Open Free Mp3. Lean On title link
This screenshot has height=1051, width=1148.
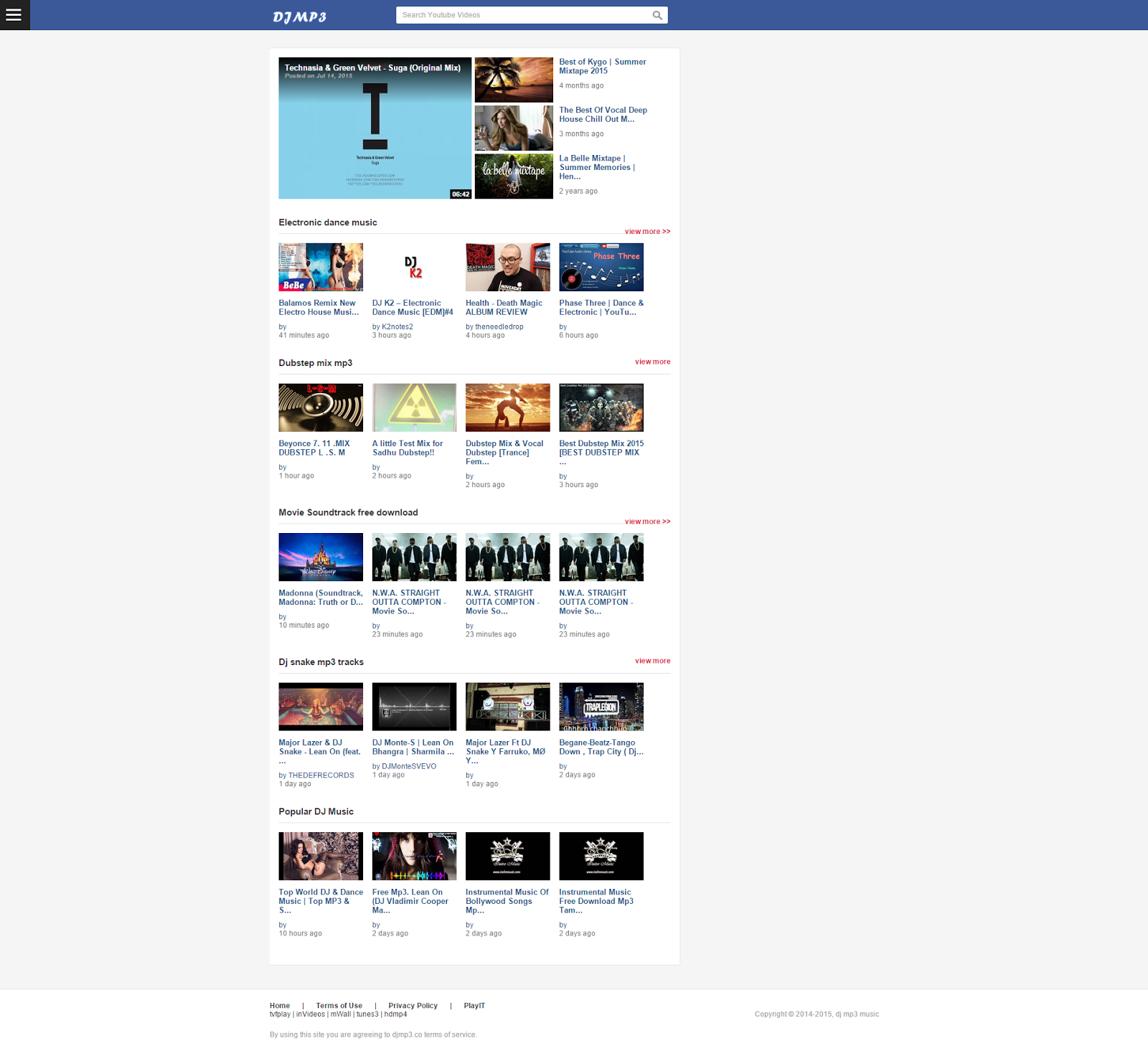410,901
